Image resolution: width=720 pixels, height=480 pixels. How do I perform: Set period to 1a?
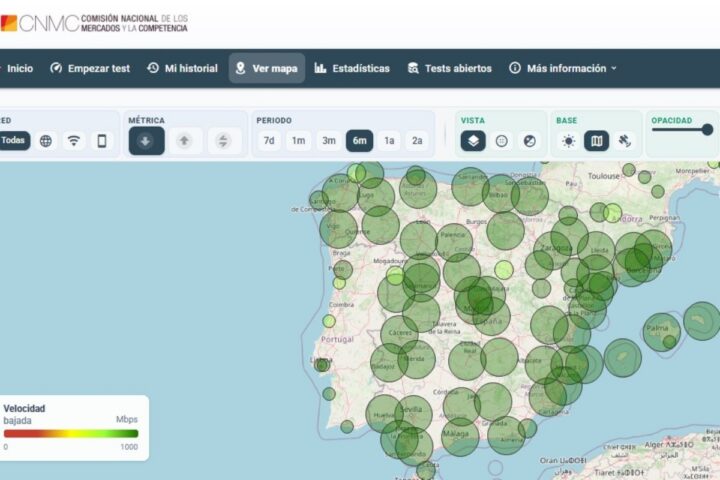point(389,141)
